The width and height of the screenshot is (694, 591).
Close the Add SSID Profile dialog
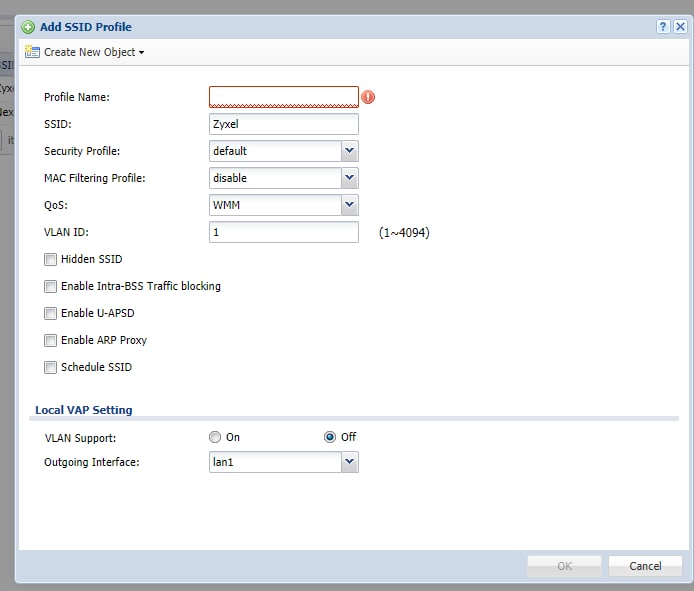[x=680, y=27]
